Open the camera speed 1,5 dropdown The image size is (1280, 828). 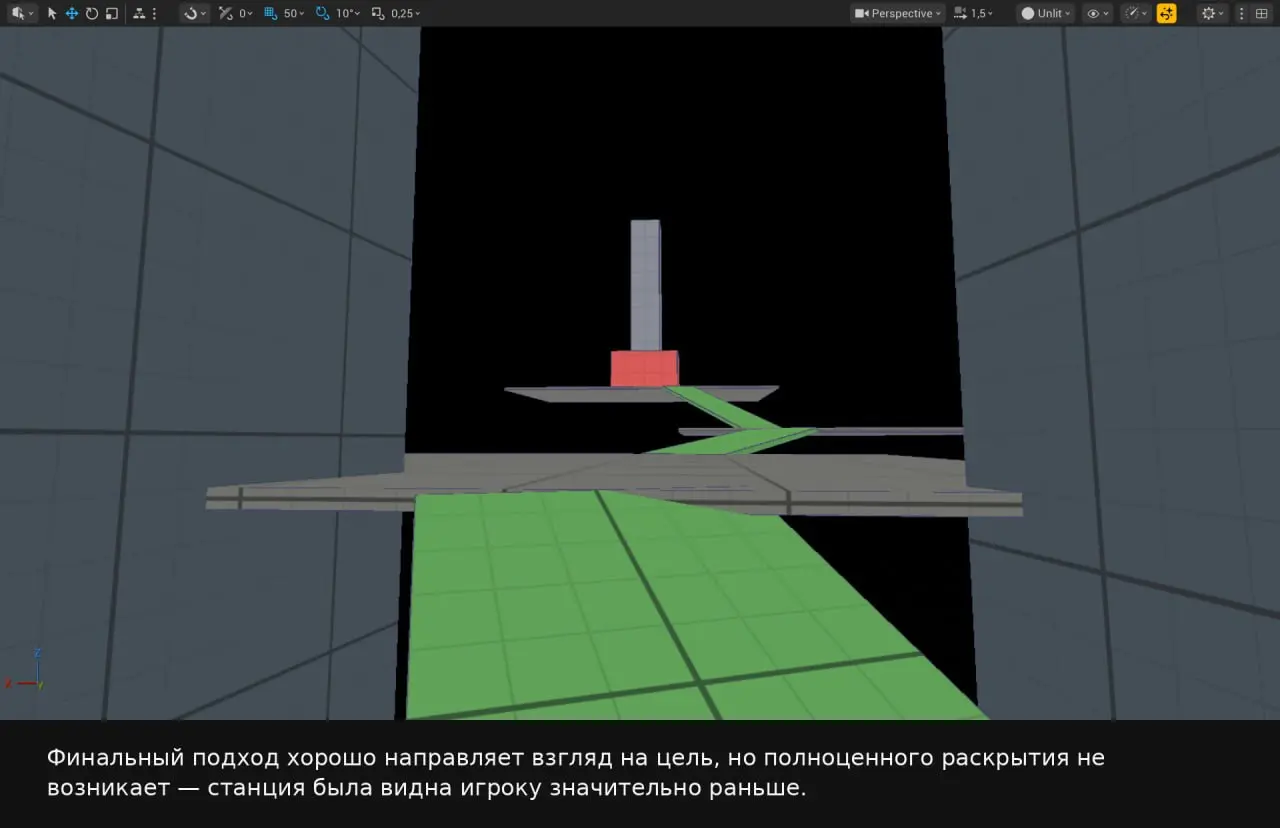(974, 13)
